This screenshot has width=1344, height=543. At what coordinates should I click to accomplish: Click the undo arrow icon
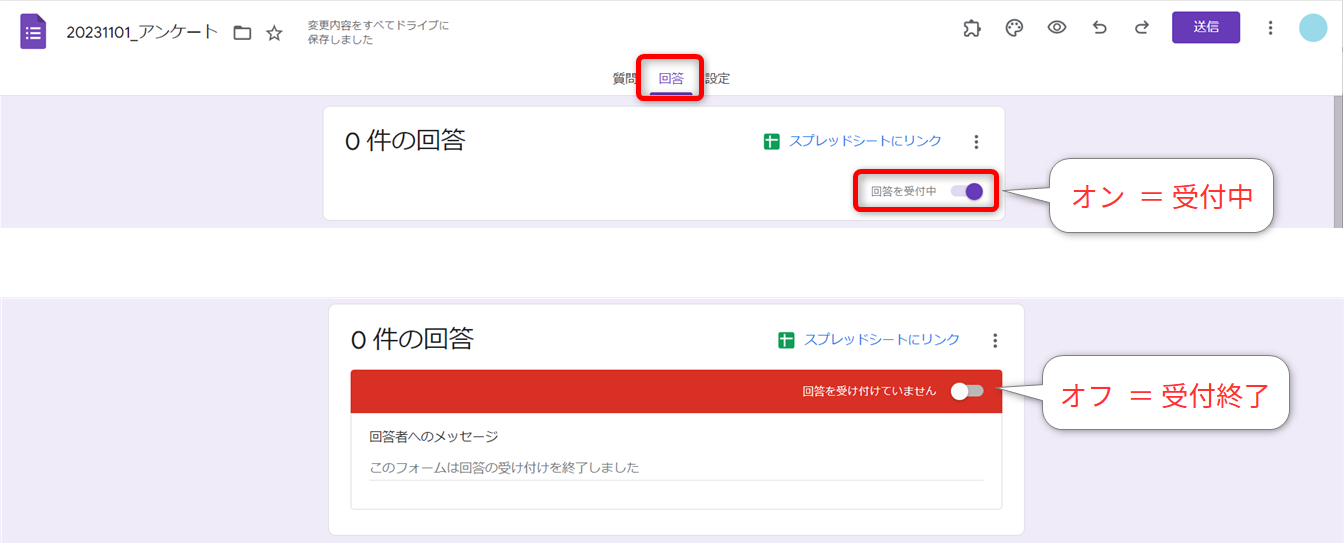1100,28
